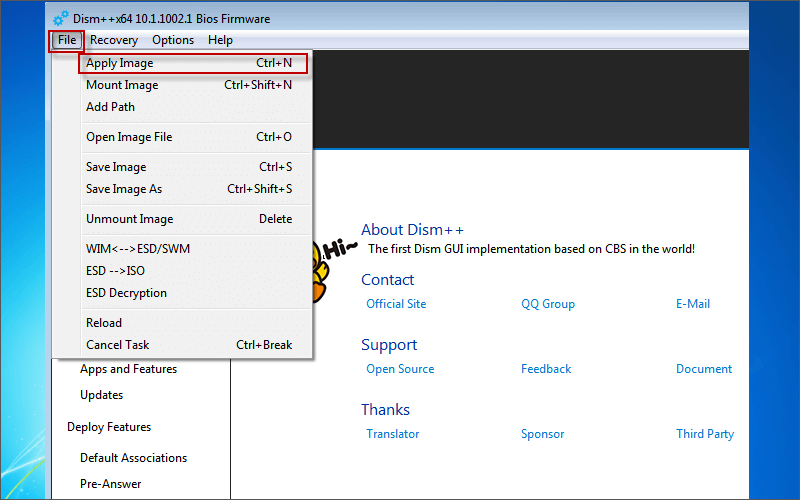Choose Apply Image from File menu
This screenshot has height=500, width=800.
tap(193, 63)
